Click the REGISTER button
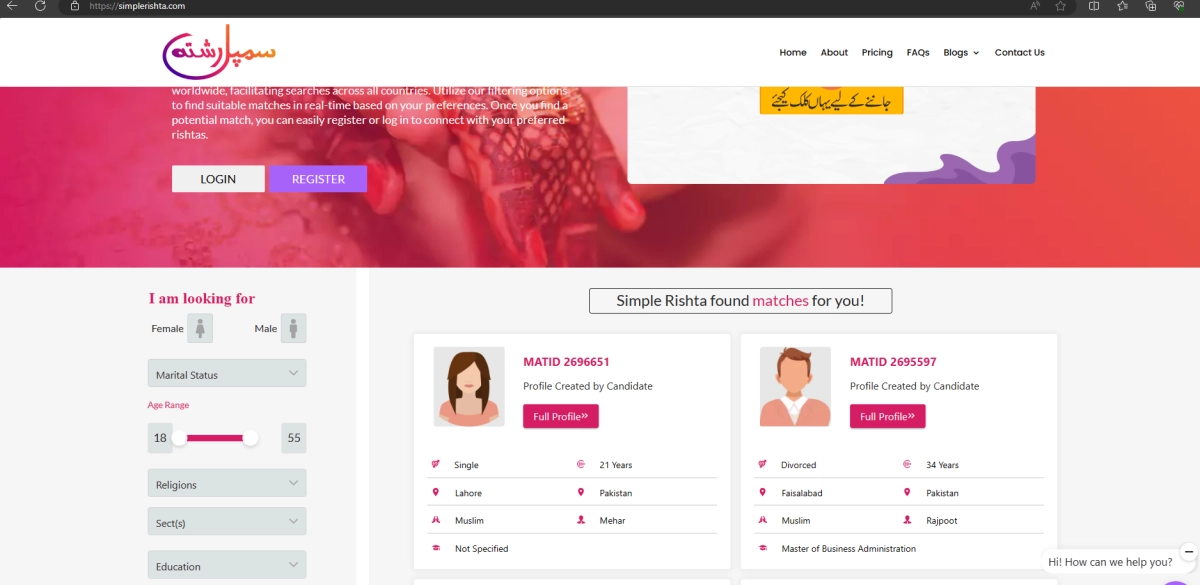This screenshot has height=585, width=1200. 318,179
